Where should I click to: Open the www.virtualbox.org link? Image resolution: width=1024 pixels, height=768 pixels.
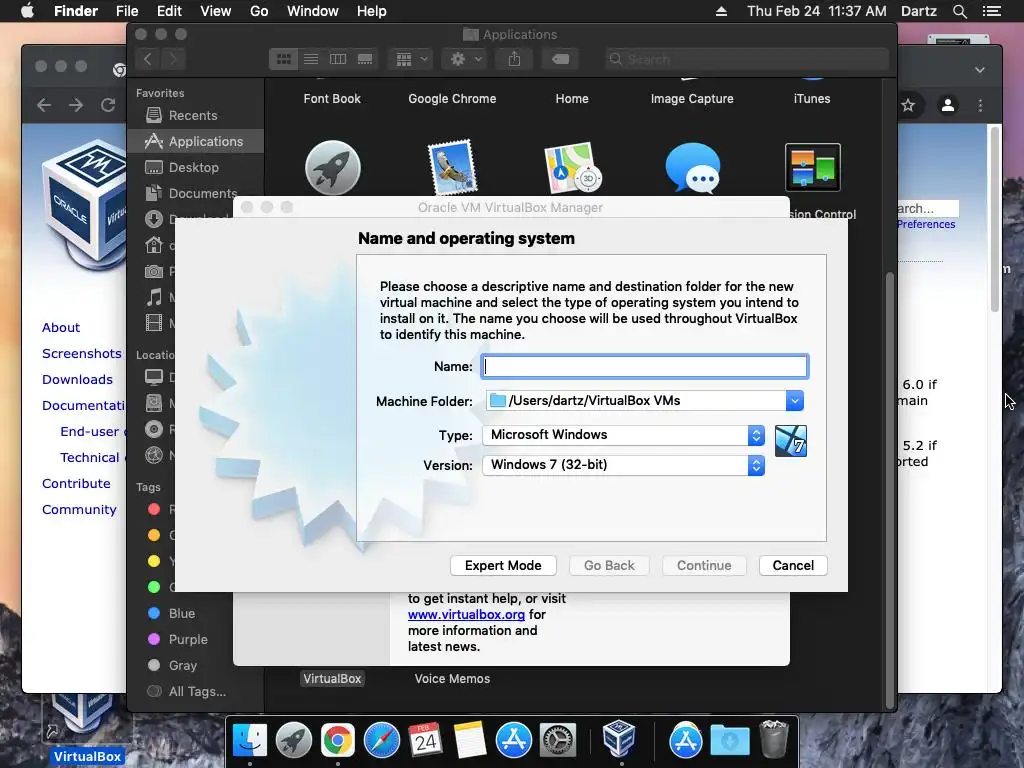coord(466,615)
